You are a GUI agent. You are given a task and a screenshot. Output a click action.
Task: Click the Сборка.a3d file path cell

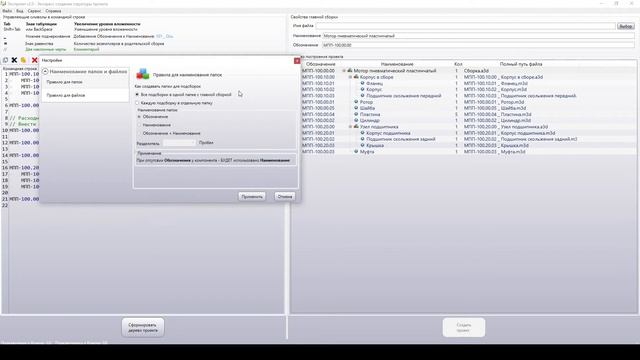(476, 71)
